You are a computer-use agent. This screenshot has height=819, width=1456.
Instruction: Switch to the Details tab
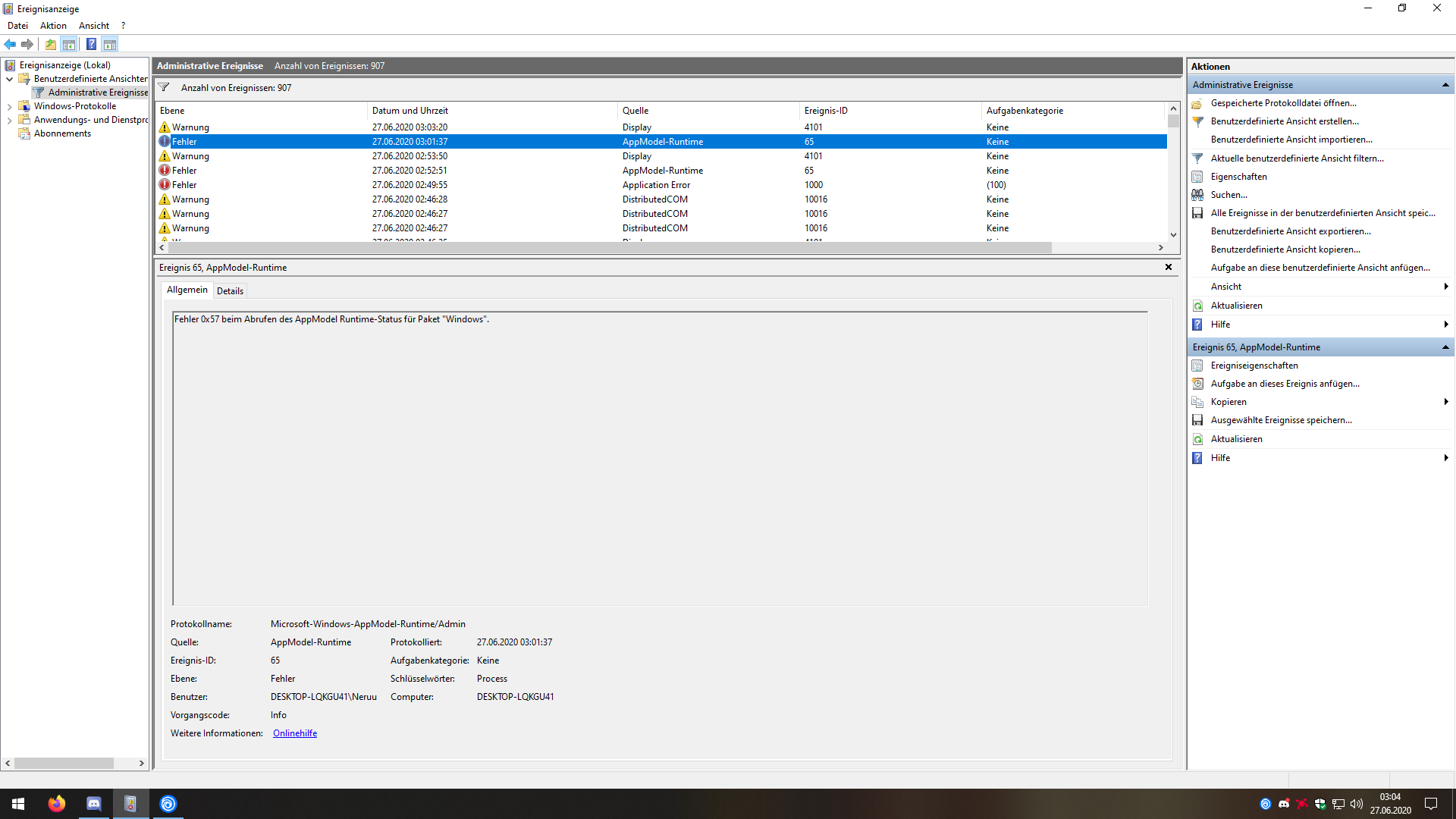(230, 291)
